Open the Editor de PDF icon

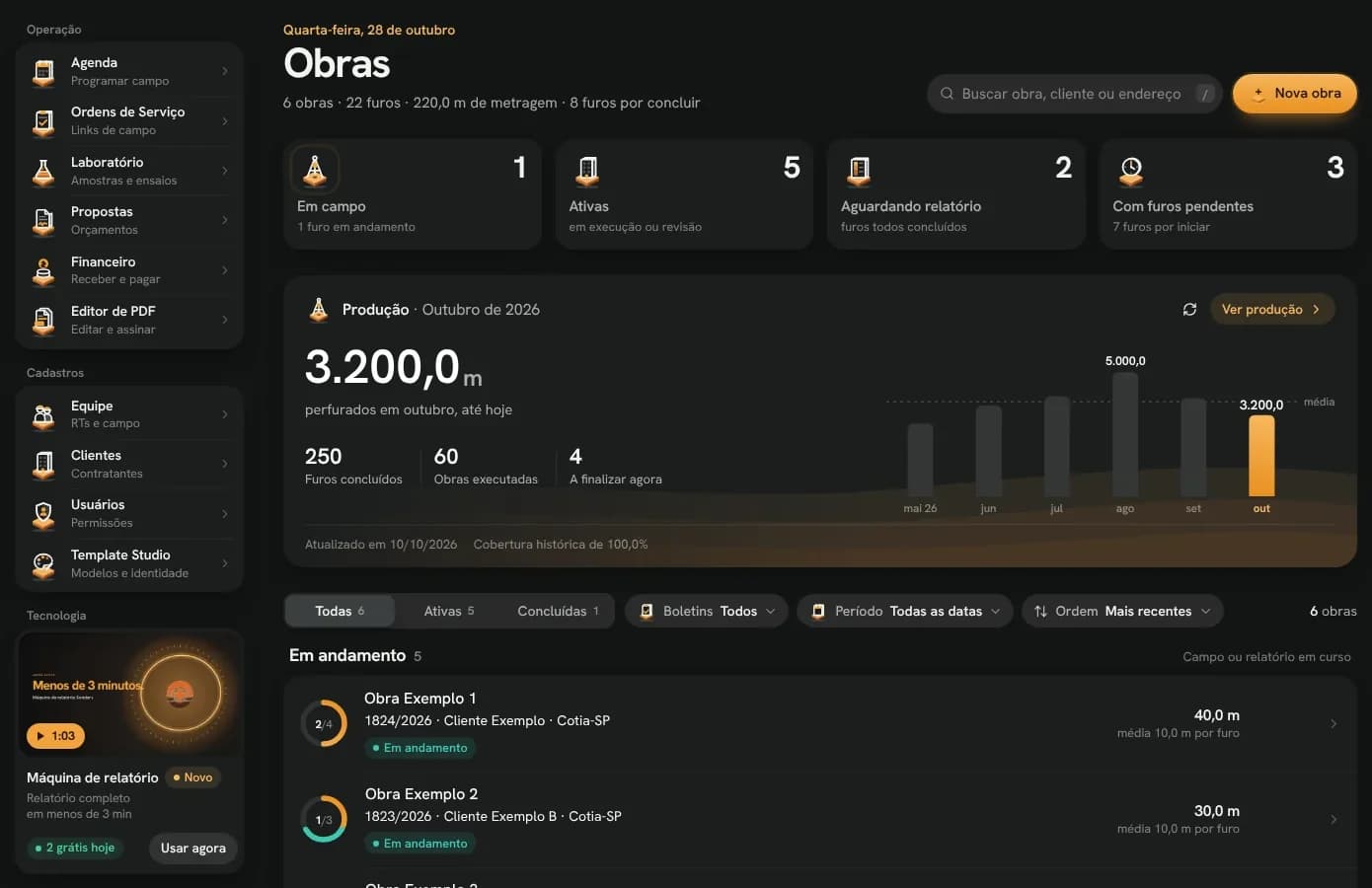point(43,321)
